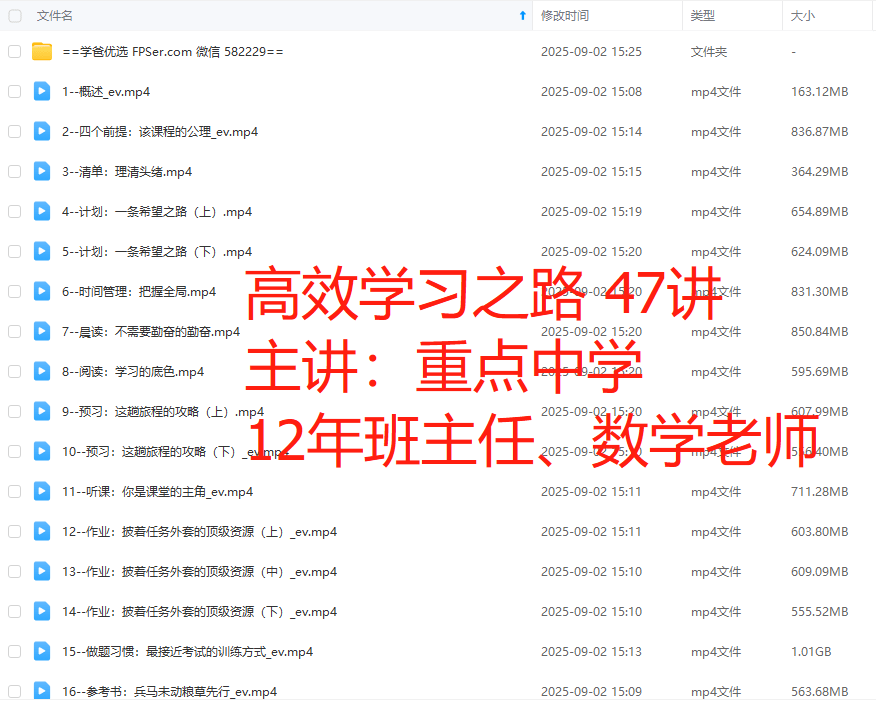Viewport: 876px width, 719px height.
Task: Check the box for the 学爸优选 folder
Action: tap(15, 51)
